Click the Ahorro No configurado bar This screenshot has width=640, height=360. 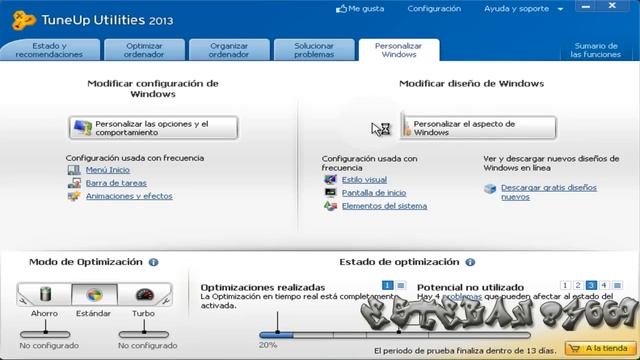[x=45, y=334]
